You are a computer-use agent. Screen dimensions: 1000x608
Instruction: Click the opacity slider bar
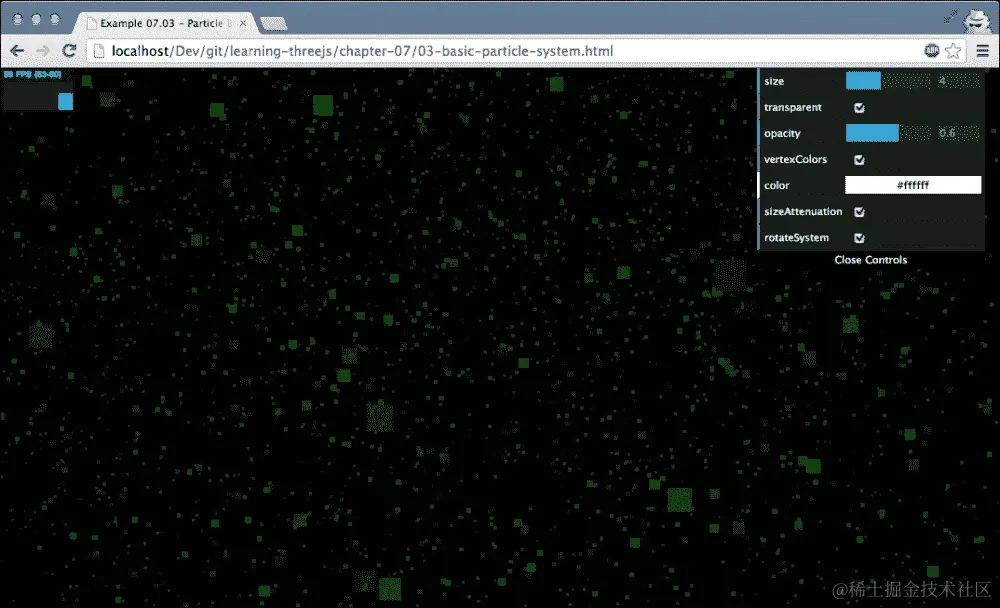[x=872, y=132]
